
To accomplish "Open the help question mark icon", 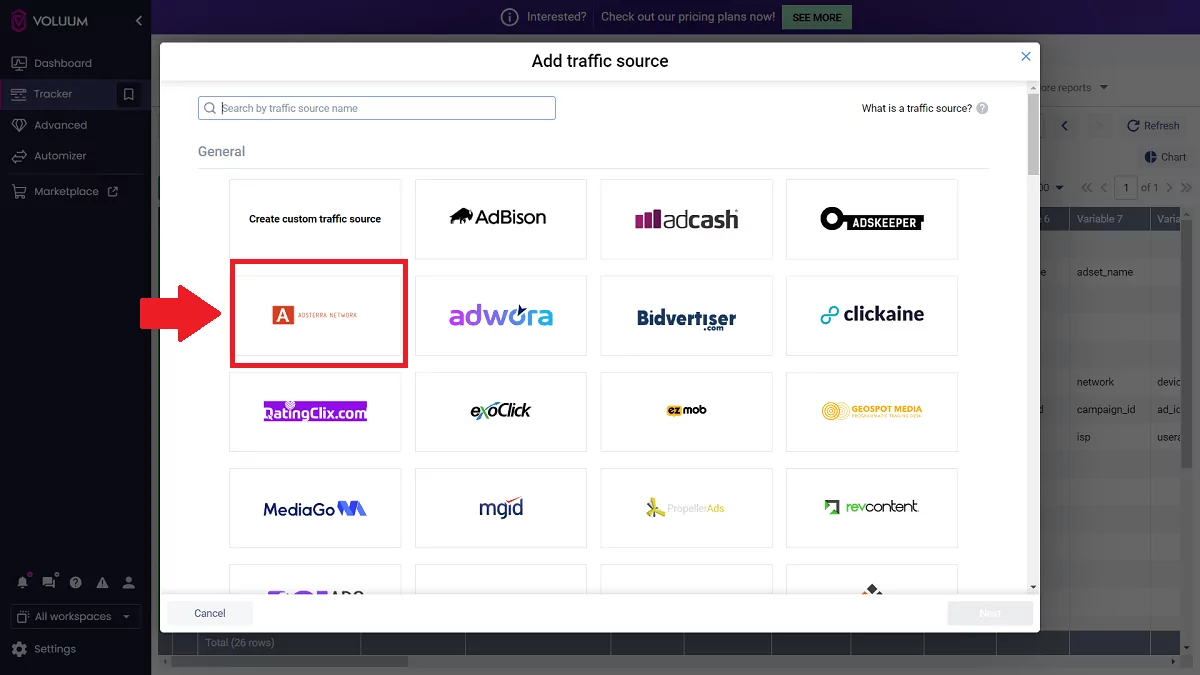I will [75, 581].
